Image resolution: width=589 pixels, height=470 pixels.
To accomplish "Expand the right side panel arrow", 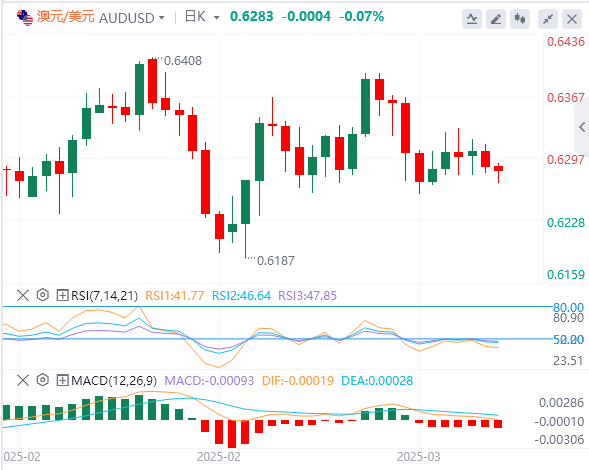I will pos(582,127).
